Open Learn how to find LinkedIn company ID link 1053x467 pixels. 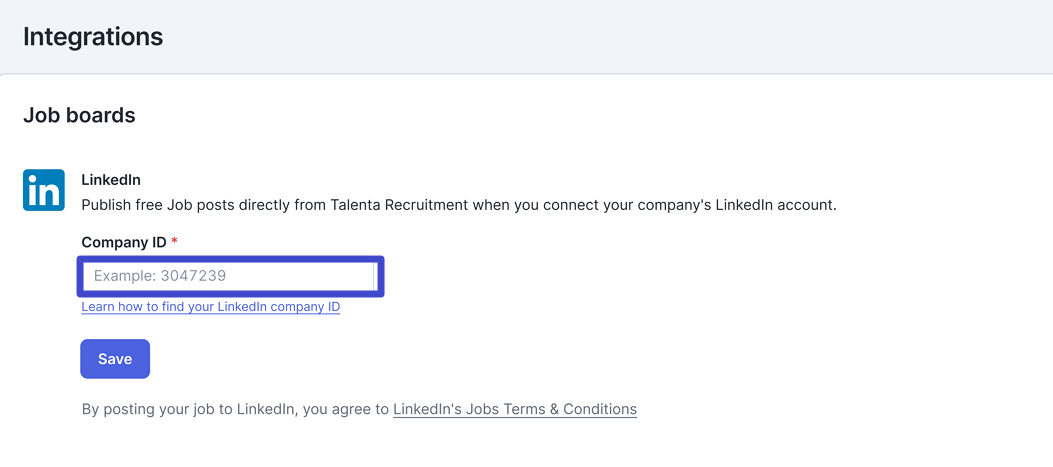coord(211,307)
